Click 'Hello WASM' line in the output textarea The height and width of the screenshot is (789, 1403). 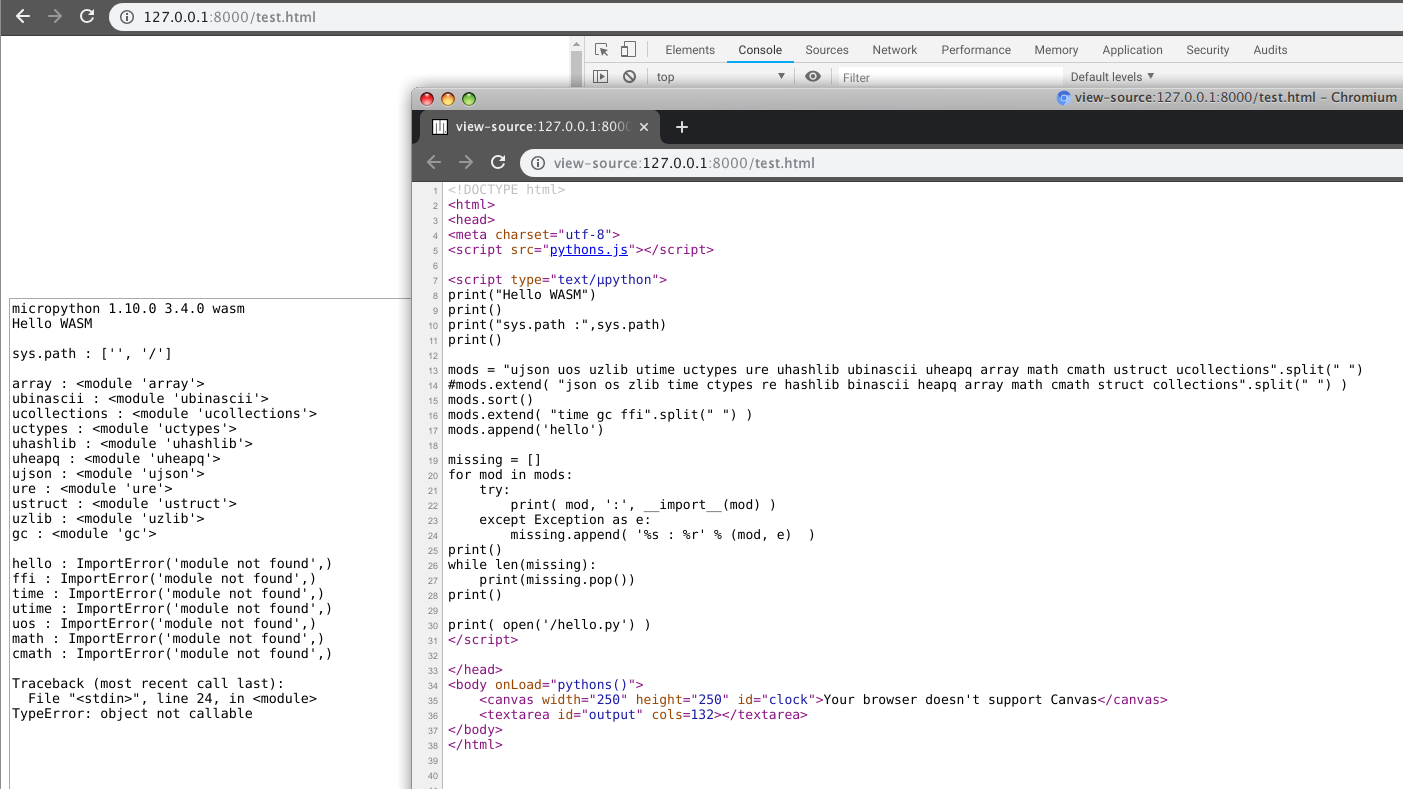coord(52,323)
